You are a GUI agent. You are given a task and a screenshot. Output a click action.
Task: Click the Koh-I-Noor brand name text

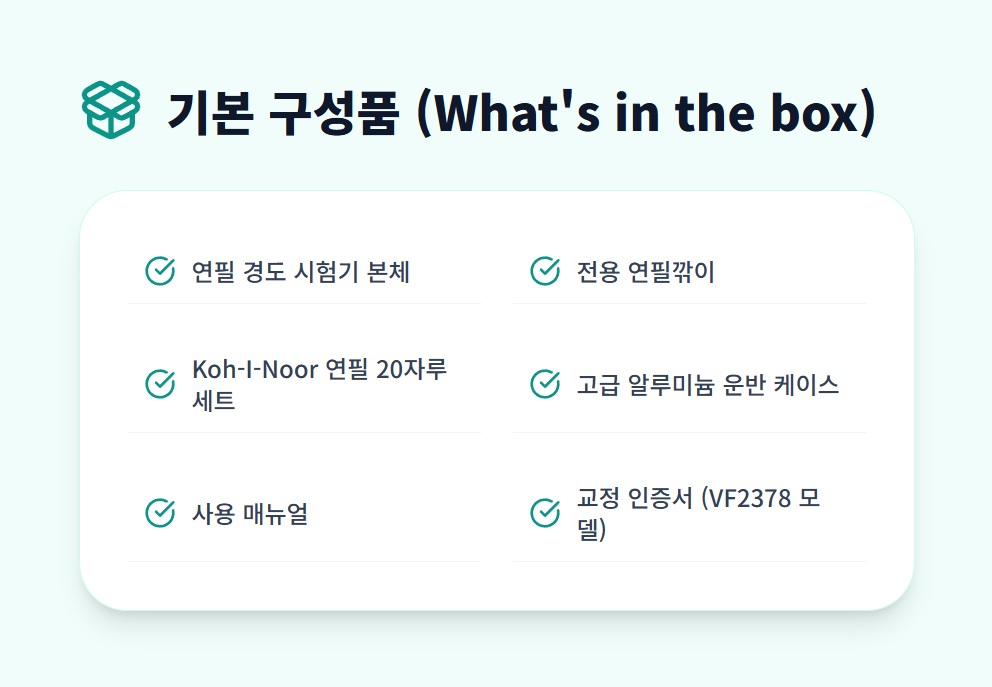pos(255,369)
